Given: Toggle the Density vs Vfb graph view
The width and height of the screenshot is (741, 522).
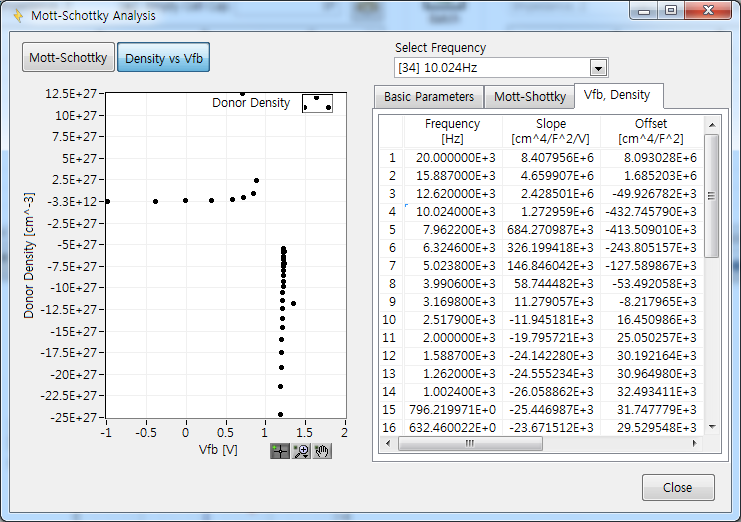Looking at the screenshot, I should tap(163, 58).
